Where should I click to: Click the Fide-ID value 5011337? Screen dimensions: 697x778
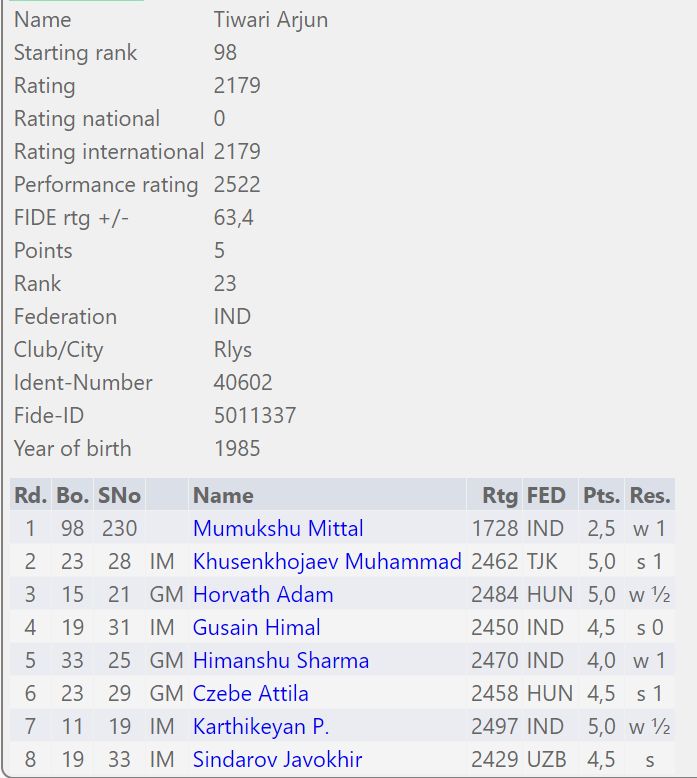click(255, 415)
